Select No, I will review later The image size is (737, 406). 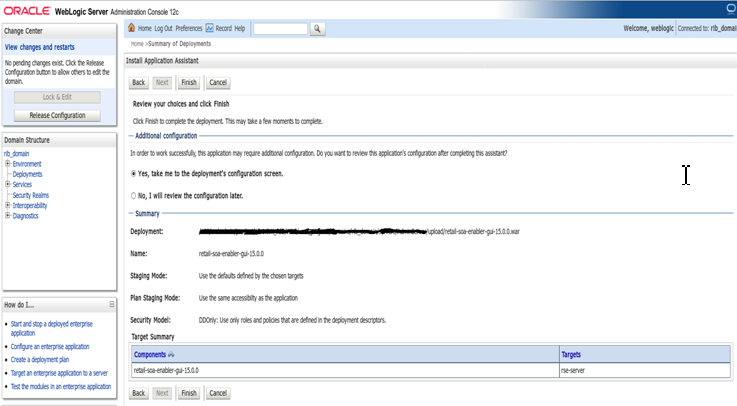tap(133, 196)
